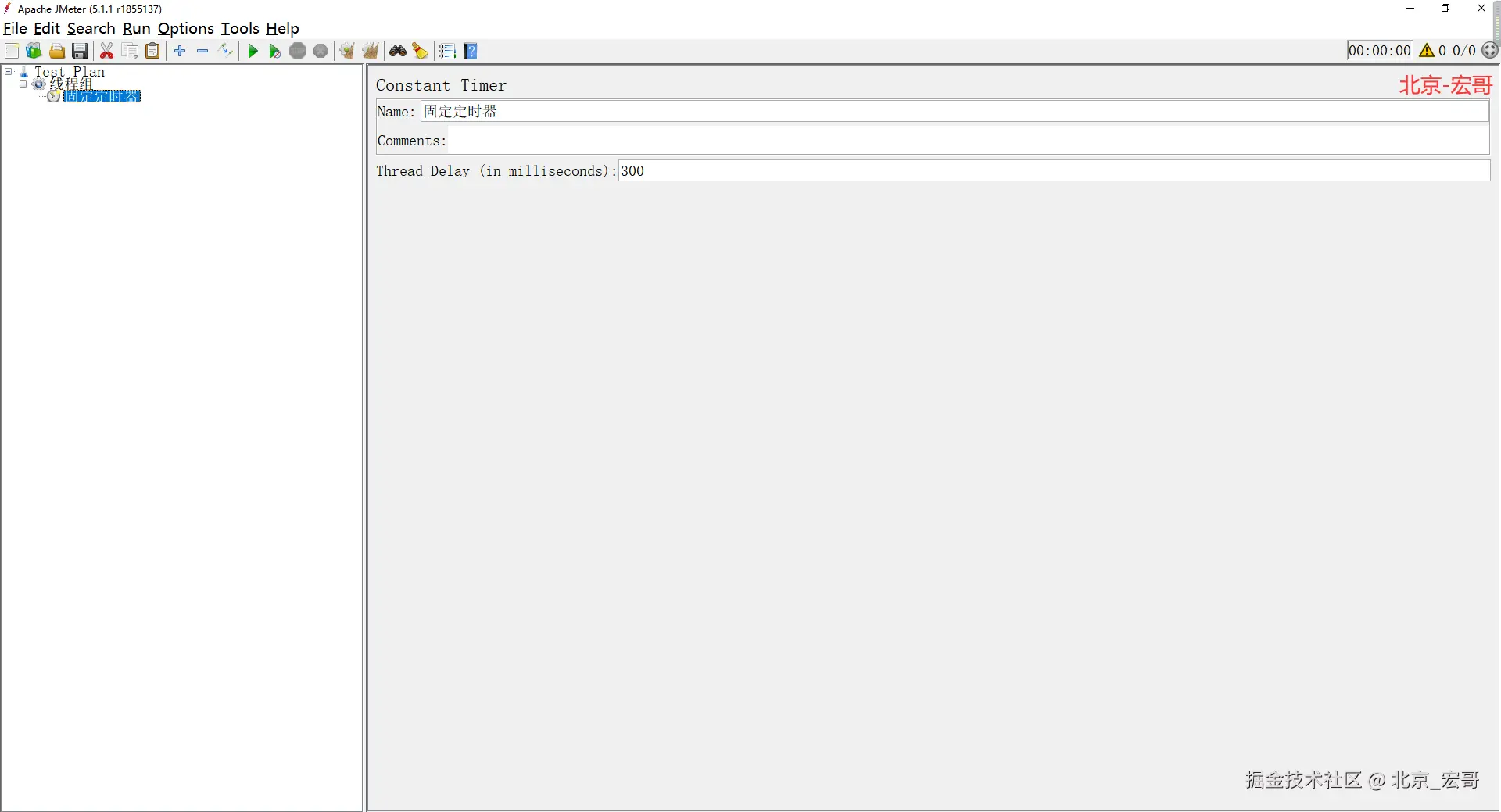Viewport: 1501px width, 812px height.
Task: Open the Options menu
Action: (186, 28)
